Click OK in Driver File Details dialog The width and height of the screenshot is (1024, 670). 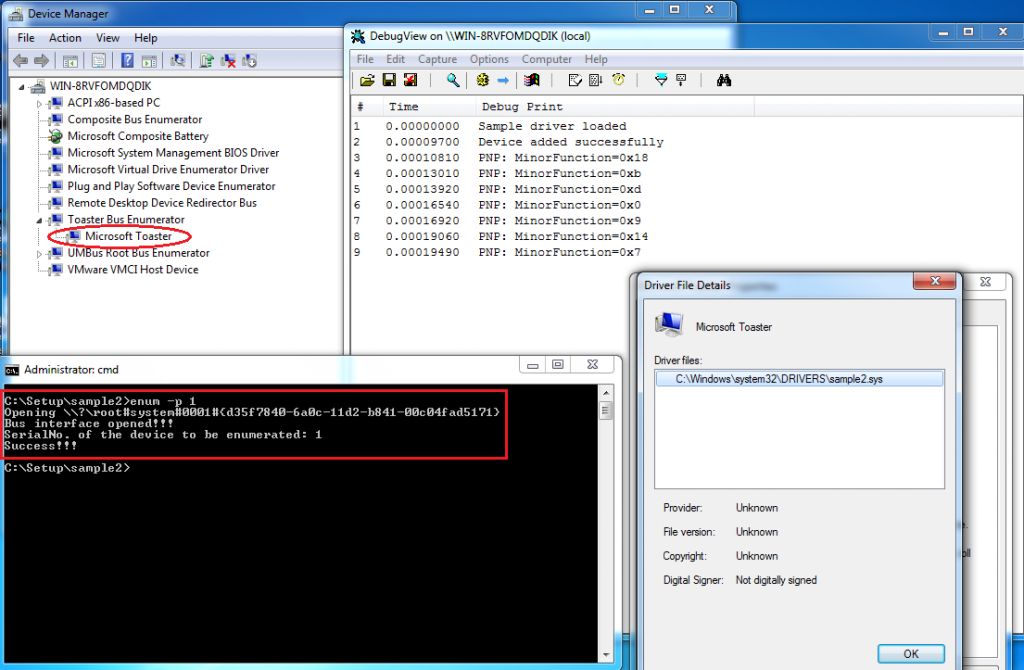[x=911, y=653]
